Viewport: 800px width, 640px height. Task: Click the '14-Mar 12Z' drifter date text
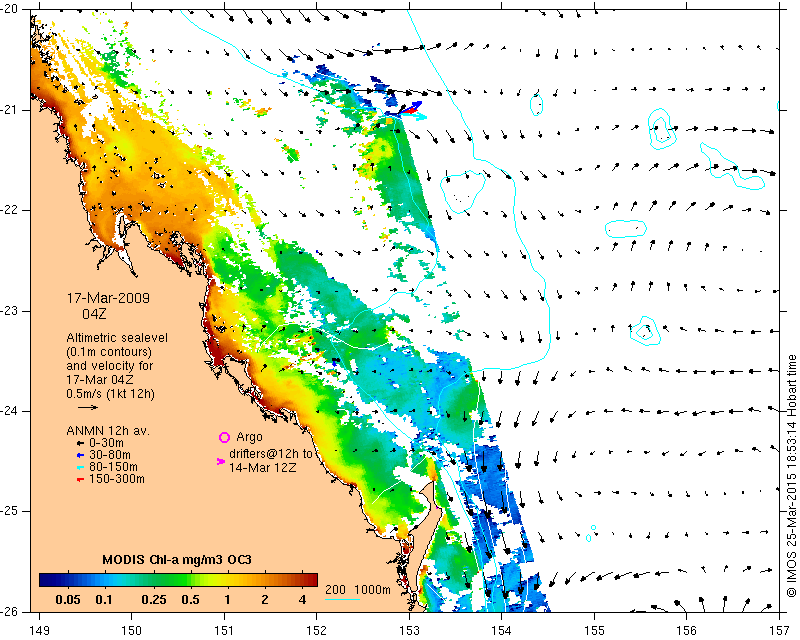click(262, 467)
